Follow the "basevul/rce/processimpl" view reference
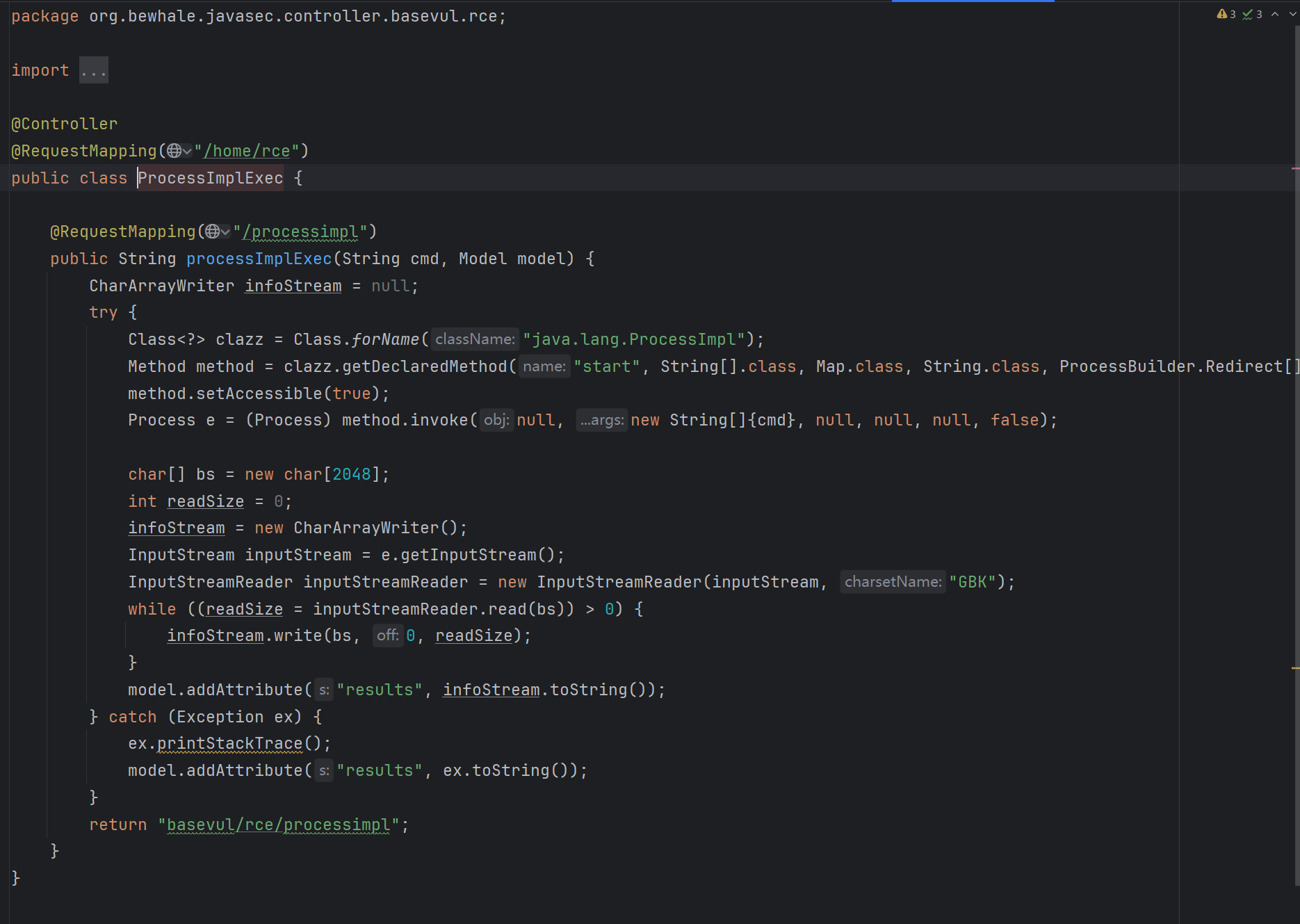1300x924 pixels. 278,825
